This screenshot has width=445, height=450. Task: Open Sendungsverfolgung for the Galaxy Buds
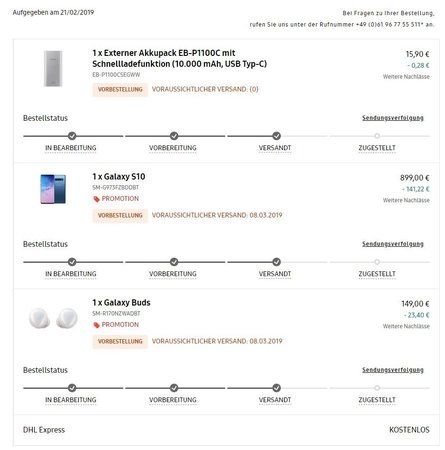(x=393, y=370)
